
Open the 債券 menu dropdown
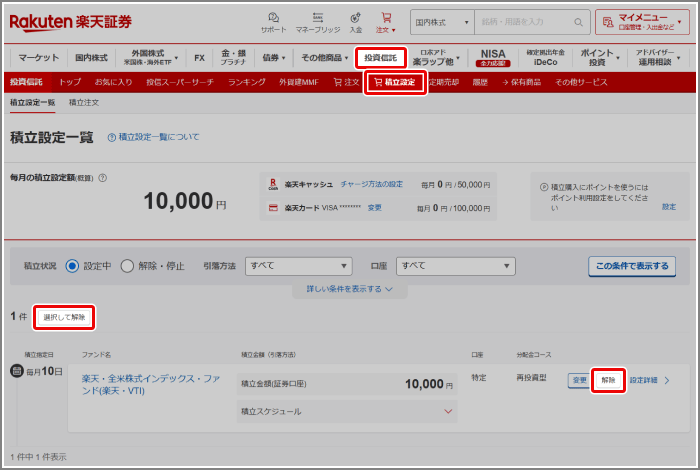click(x=273, y=58)
